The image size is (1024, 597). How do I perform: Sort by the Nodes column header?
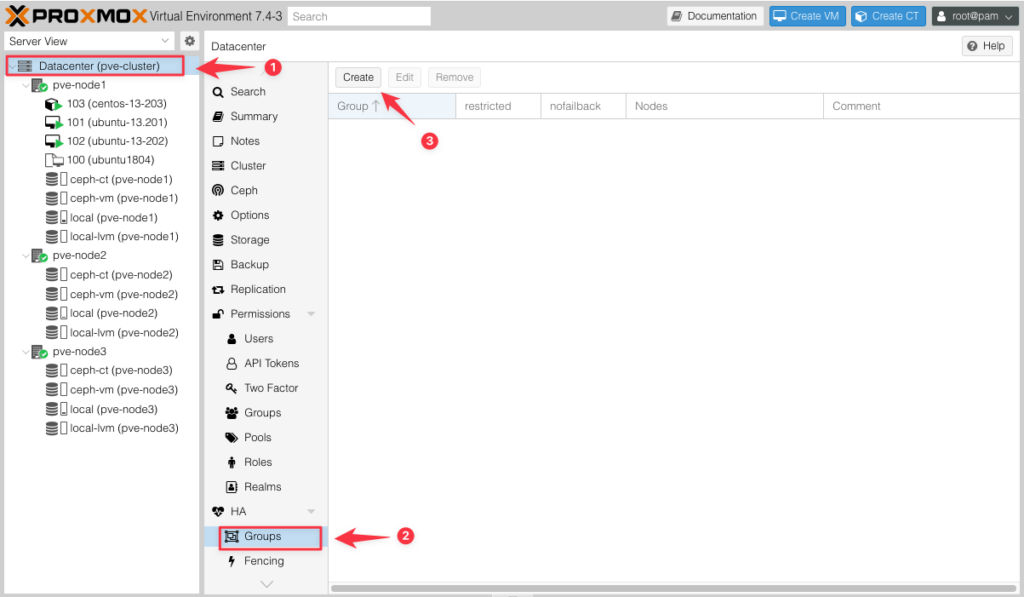tap(724, 106)
